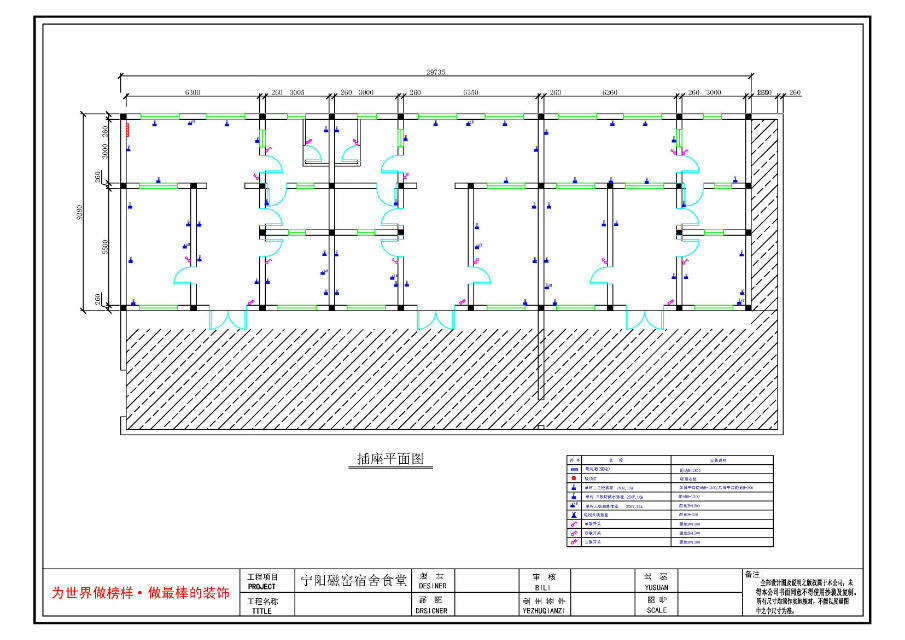Click the 29735 overall width dimension
This screenshot has height=640, width=905.
coord(436,72)
